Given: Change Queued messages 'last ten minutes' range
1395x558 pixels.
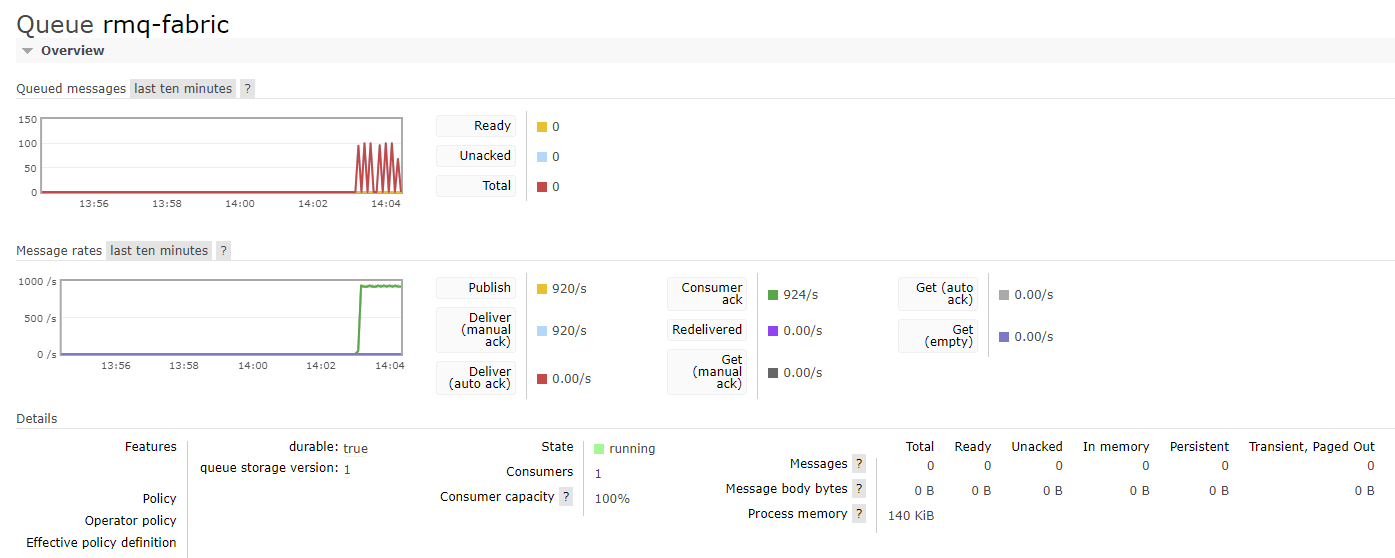Looking at the screenshot, I should coord(183,89).
